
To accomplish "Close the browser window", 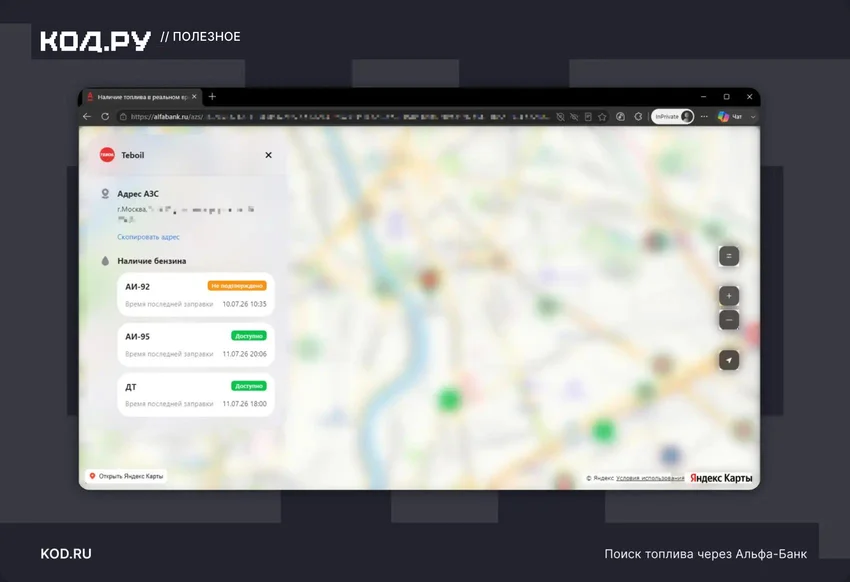I will point(750,97).
